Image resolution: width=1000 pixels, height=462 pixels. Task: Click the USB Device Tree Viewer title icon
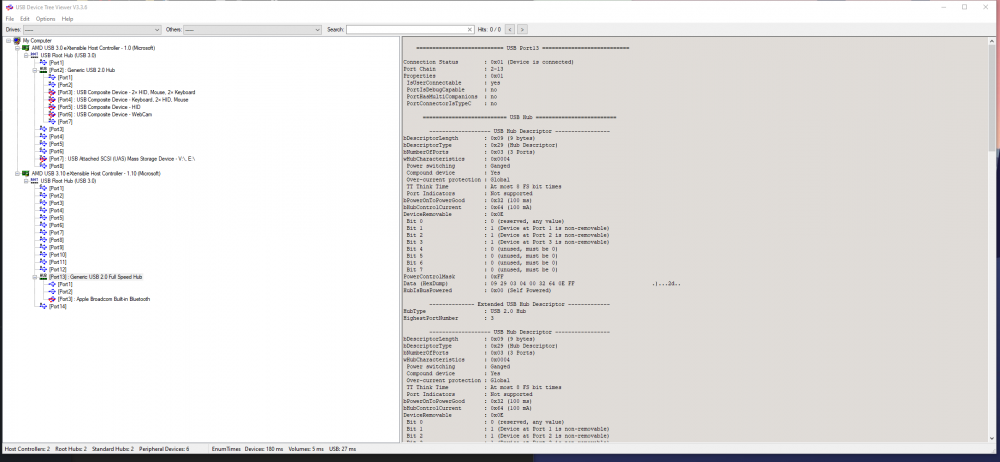point(8,7)
